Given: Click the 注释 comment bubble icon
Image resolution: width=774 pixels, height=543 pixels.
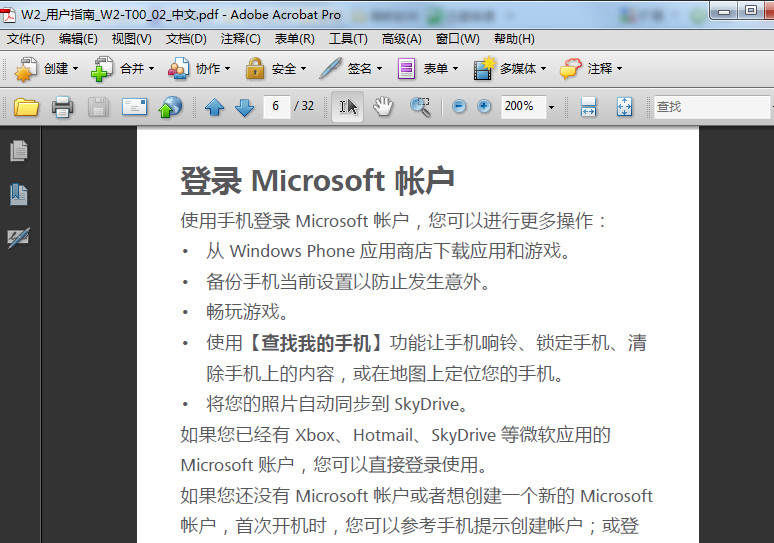Looking at the screenshot, I should point(571,69).
